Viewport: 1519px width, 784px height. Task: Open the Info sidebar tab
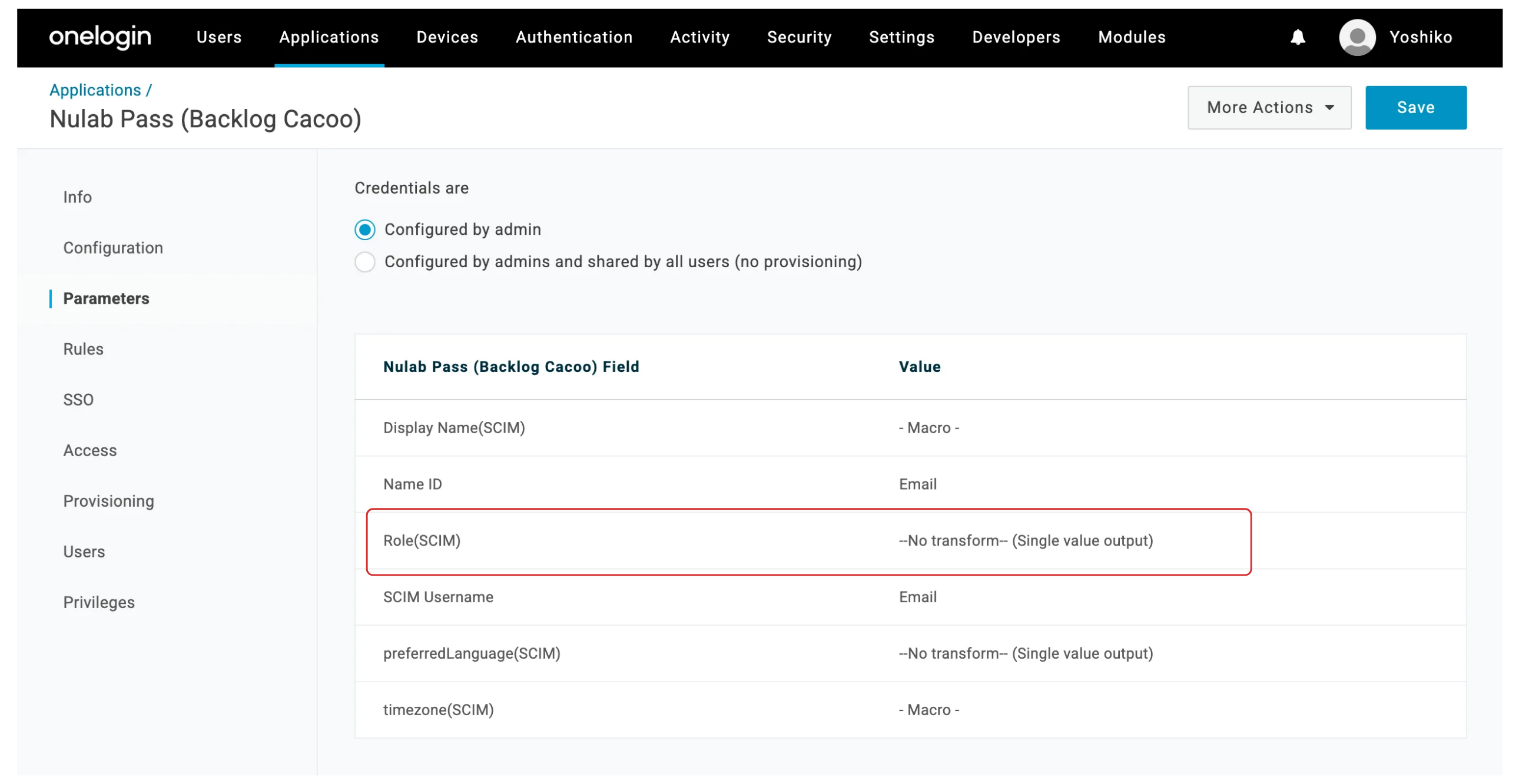pos(77,197)
